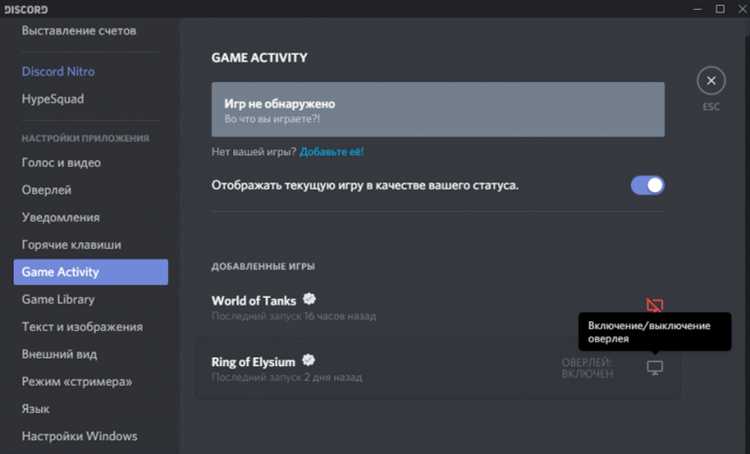Image resolution: width=750 pixels, height=454 pixels.
Task: Select World of Tanks game name
Action: pyautogui.click(x=254, y=301)
